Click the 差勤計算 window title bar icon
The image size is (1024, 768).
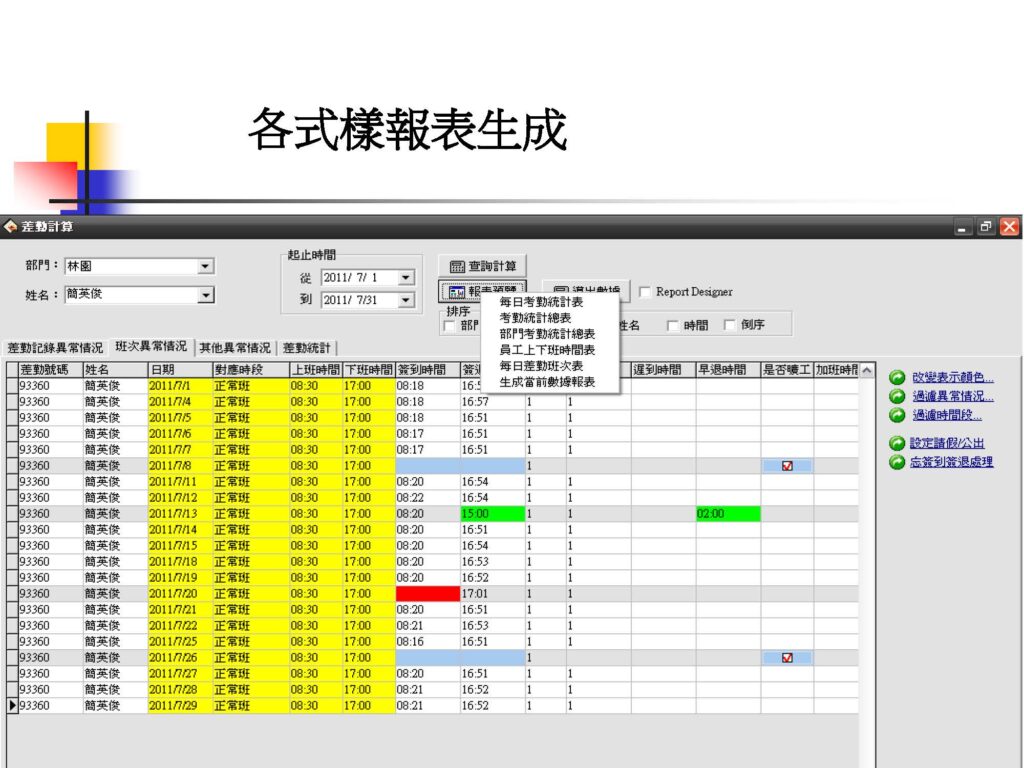9,227
